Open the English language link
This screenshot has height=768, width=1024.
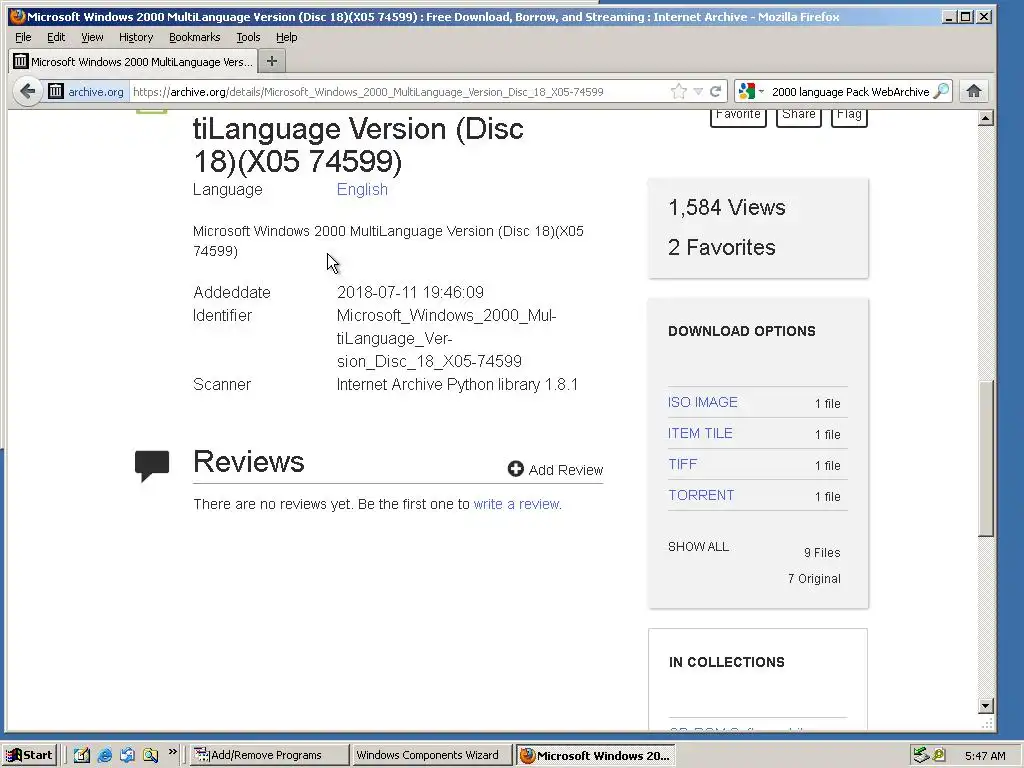tap(362, 189)
